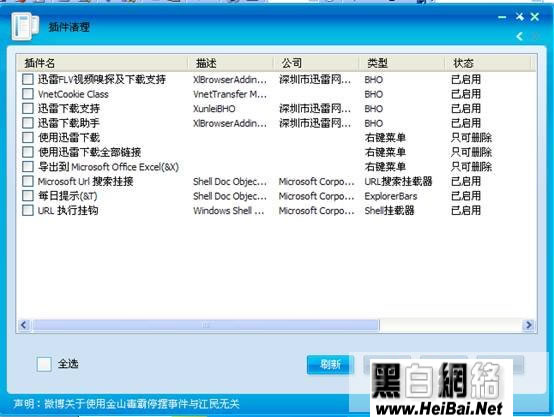Sort by the 公司 column header
This screenshot has width=554, height=417.
tap(316, 63)
